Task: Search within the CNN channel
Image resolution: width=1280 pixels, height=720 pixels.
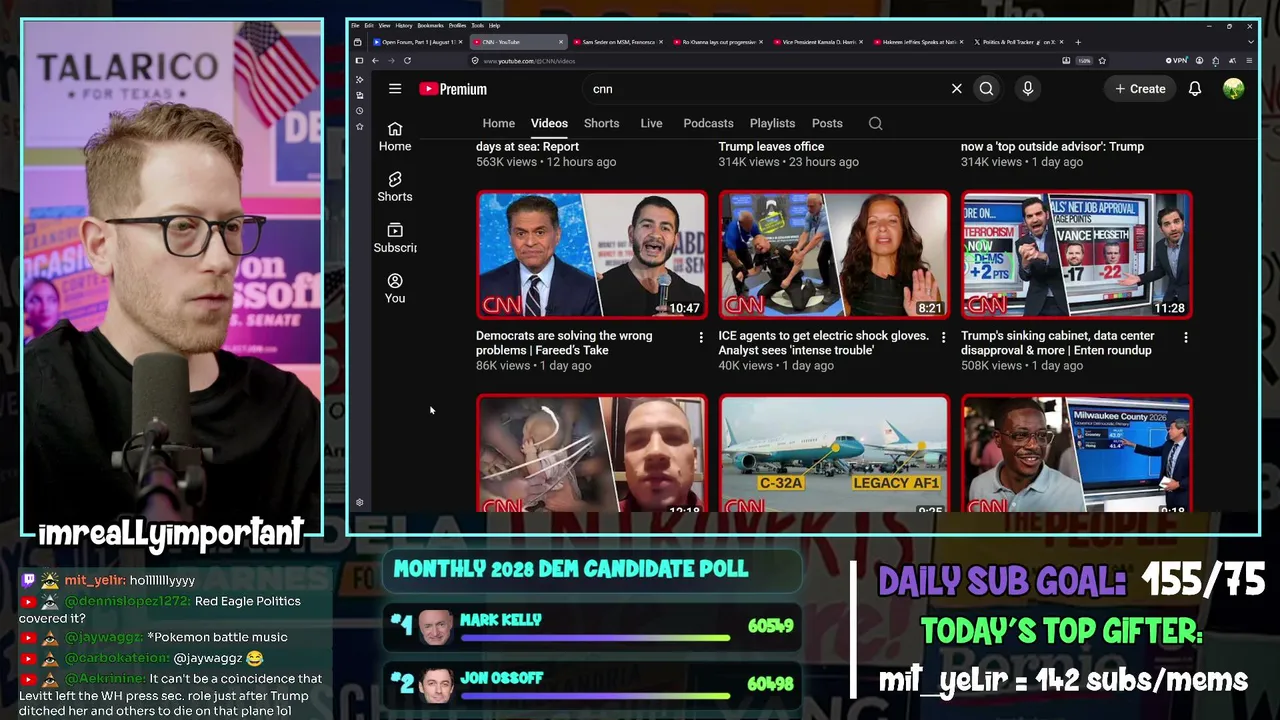Action: [875, 123]
